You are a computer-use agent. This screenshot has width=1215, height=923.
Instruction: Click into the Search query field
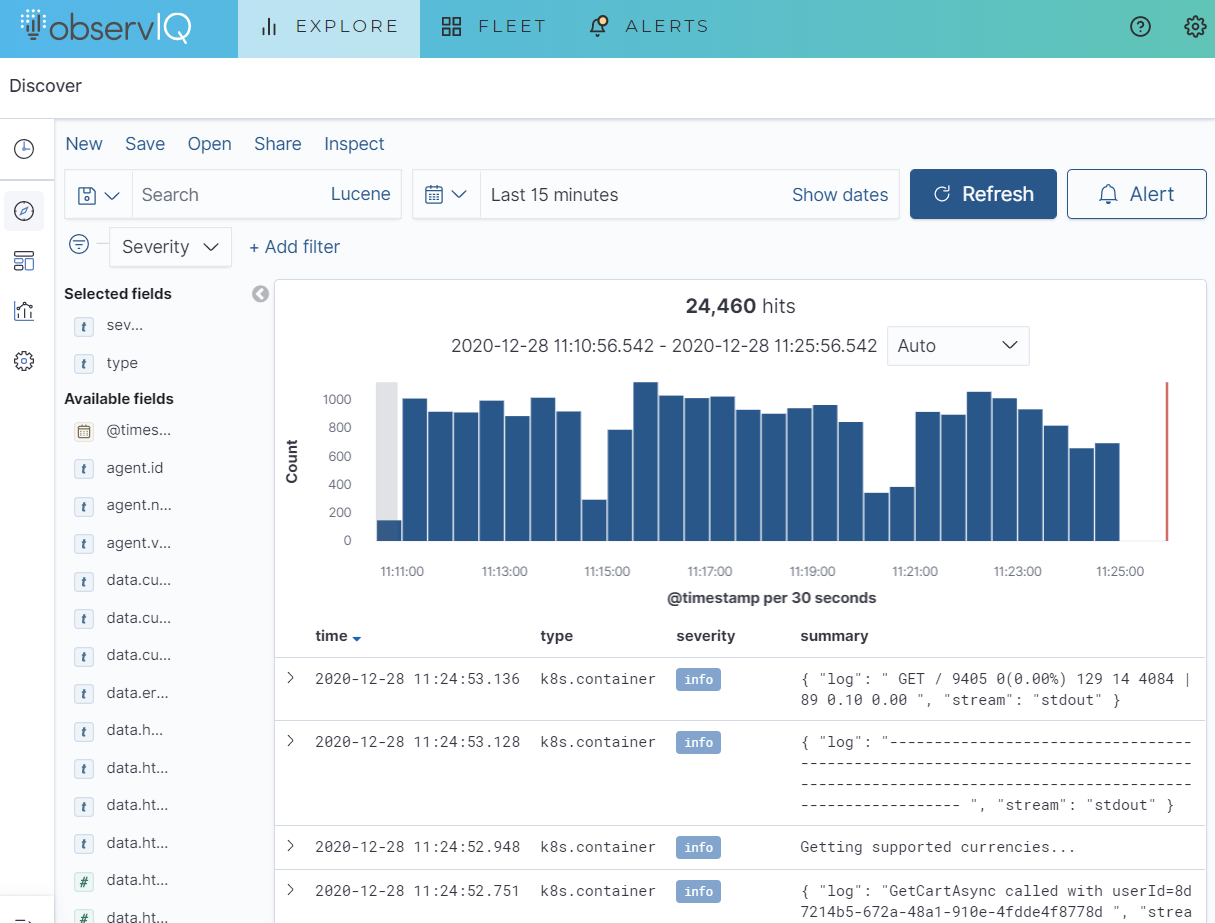tap(230, 195)
